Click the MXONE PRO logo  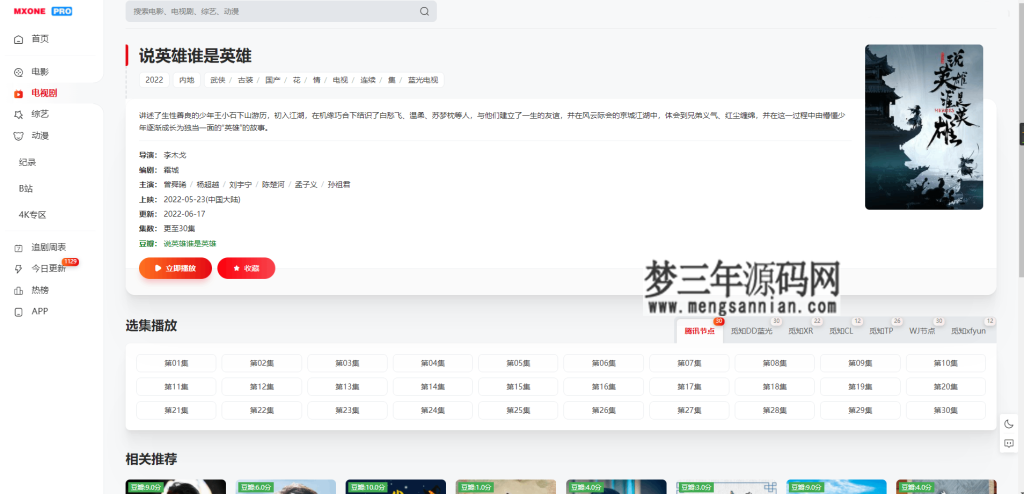[43, 11]
